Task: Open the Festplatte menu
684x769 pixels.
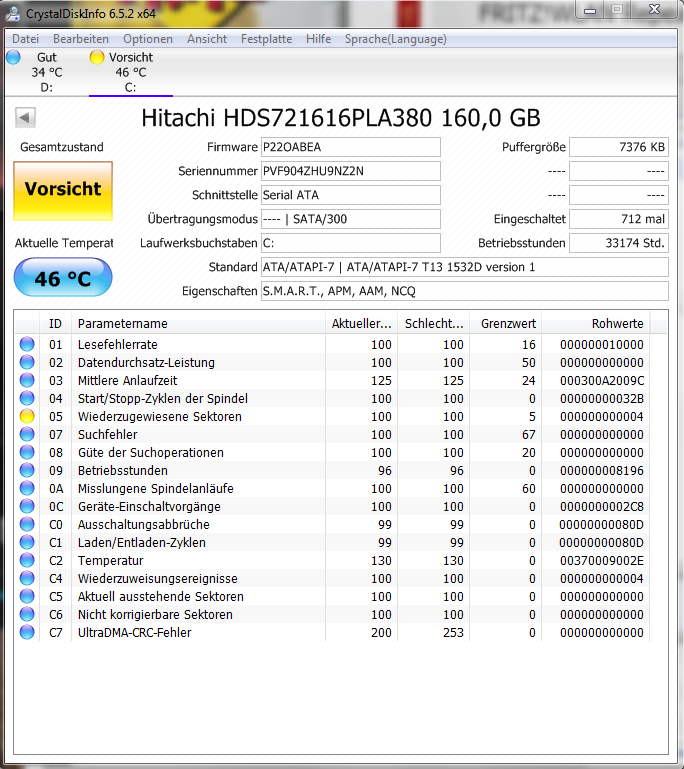Action: (x=266, y=39)
